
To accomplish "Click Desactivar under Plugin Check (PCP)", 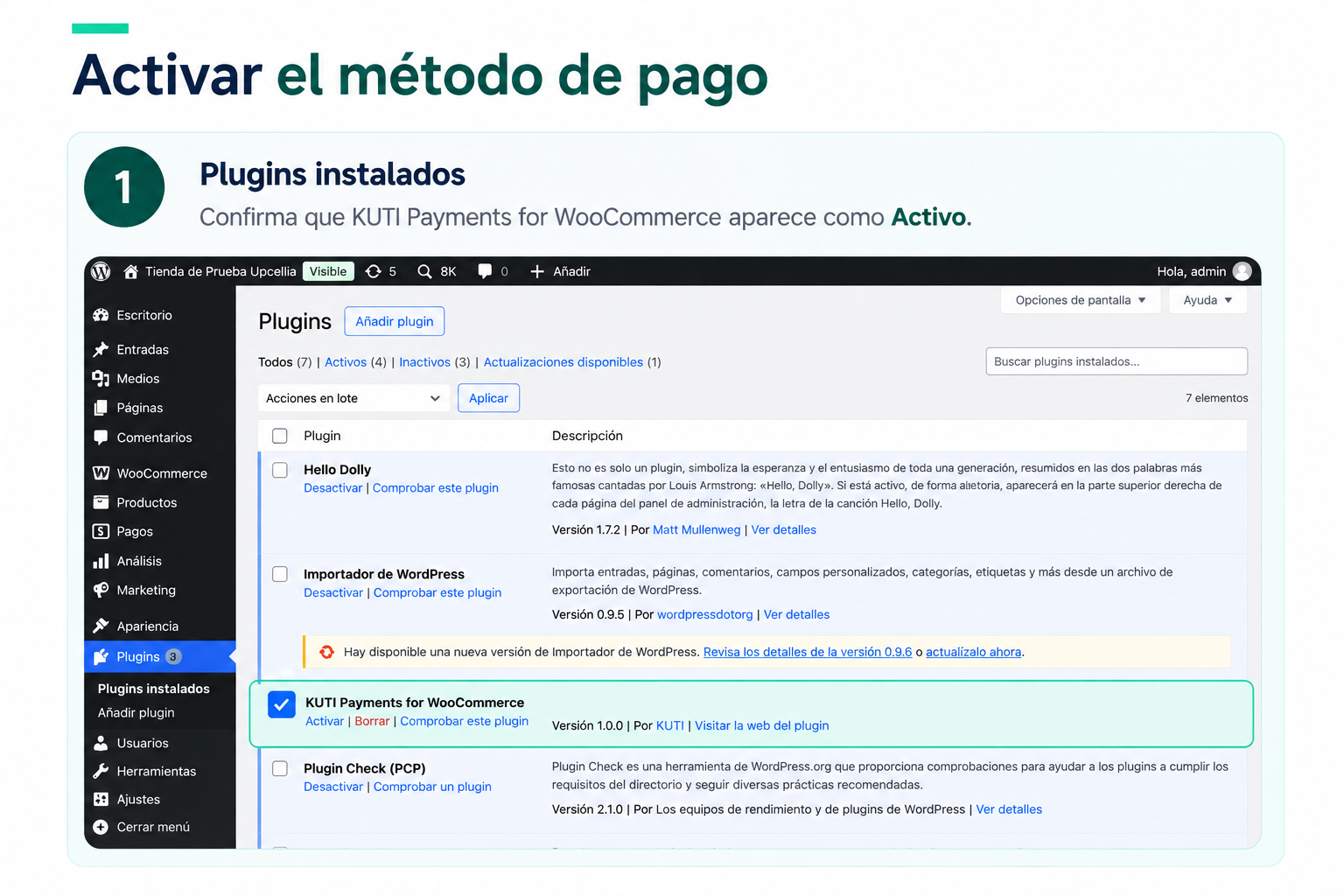I will point(333,787).
